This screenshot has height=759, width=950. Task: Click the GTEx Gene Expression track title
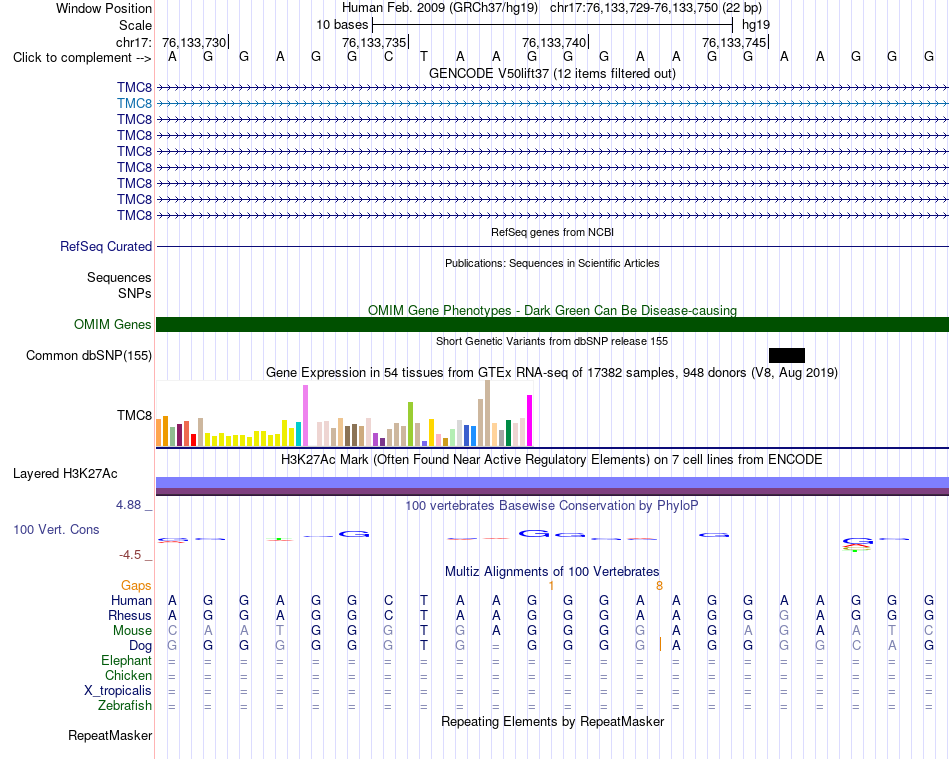[x=552, y=373]
